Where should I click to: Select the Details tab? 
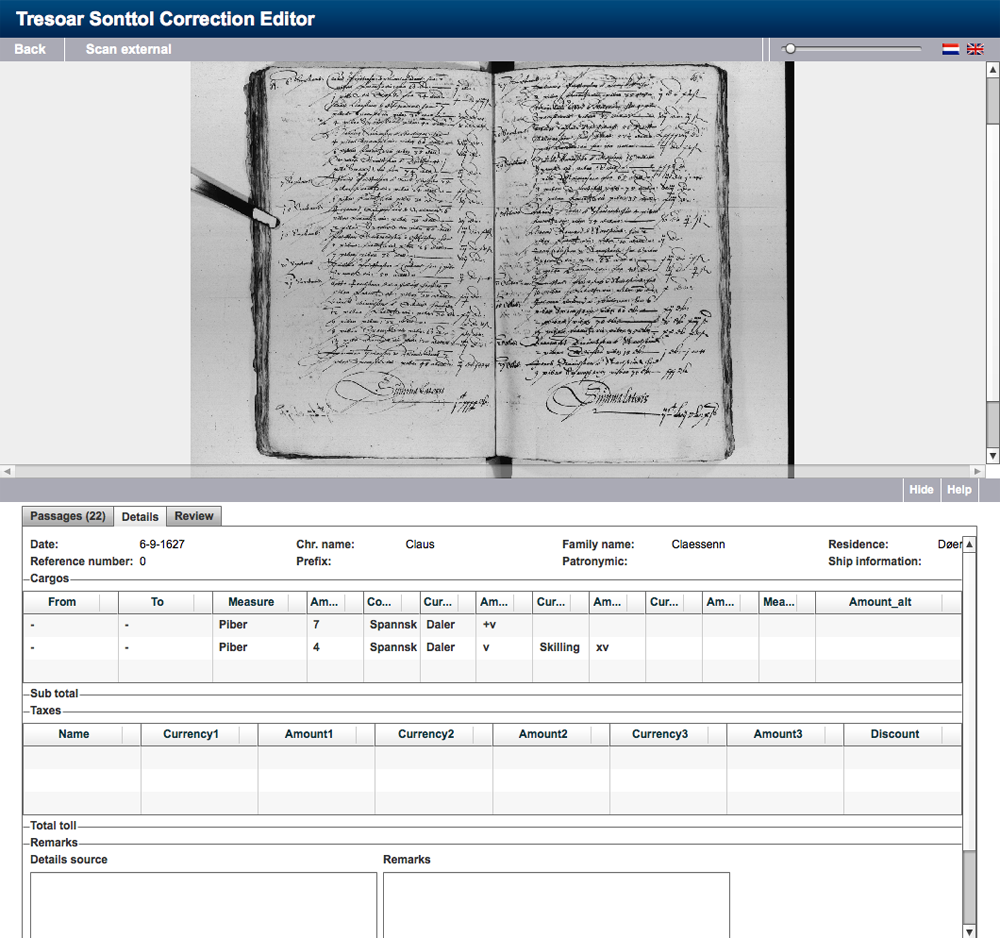tap(140, 517)
